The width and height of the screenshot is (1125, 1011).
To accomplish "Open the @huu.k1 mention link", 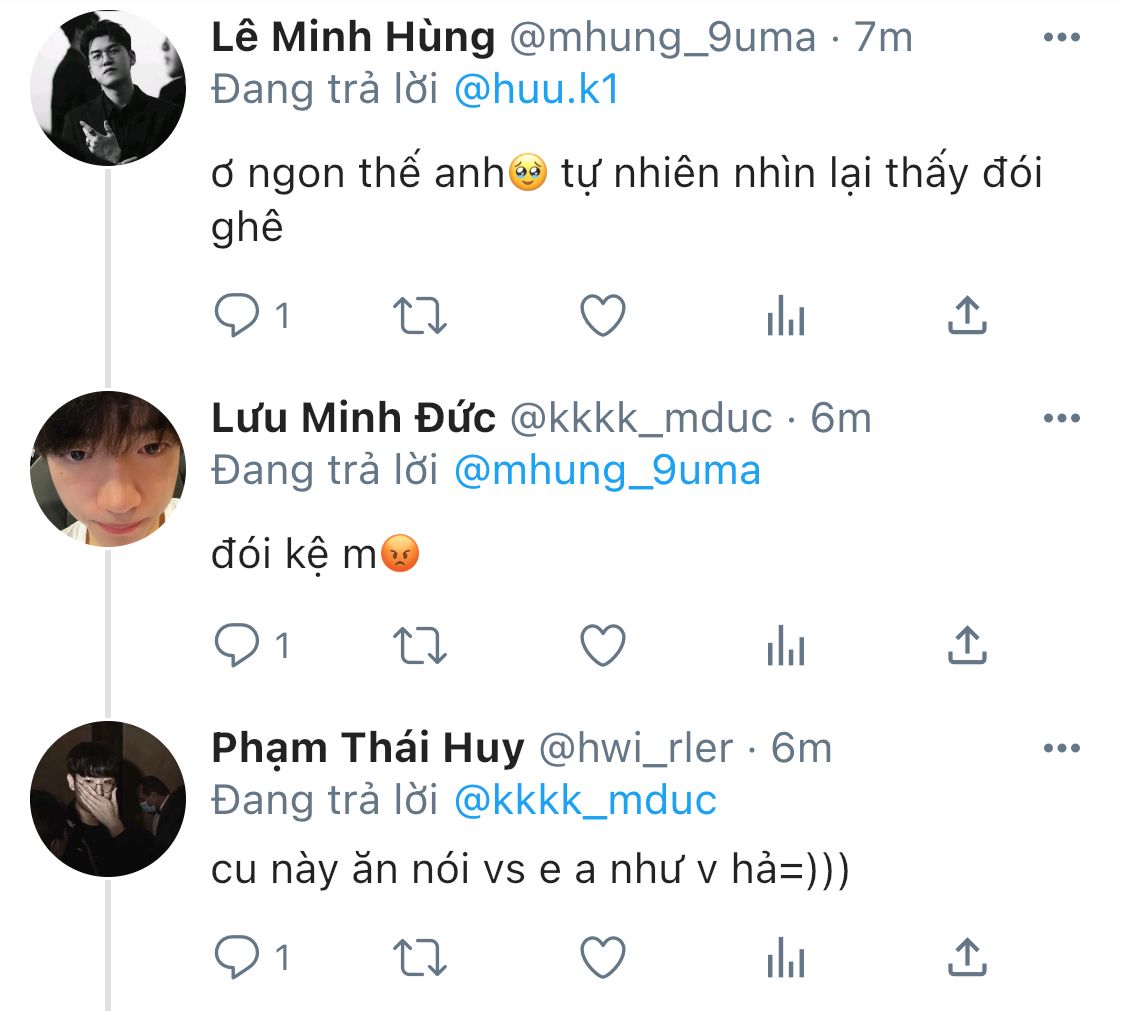I will pos(537,90).
